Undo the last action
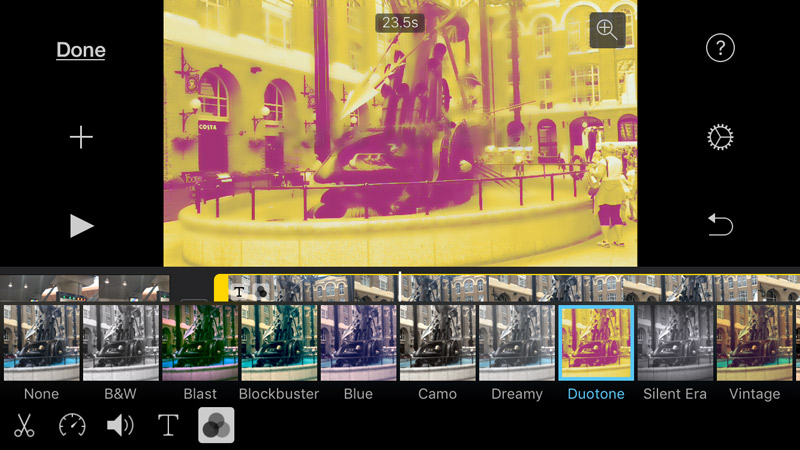Image resolution: width=800 pixels, height=450 pixels. (720, 225)
